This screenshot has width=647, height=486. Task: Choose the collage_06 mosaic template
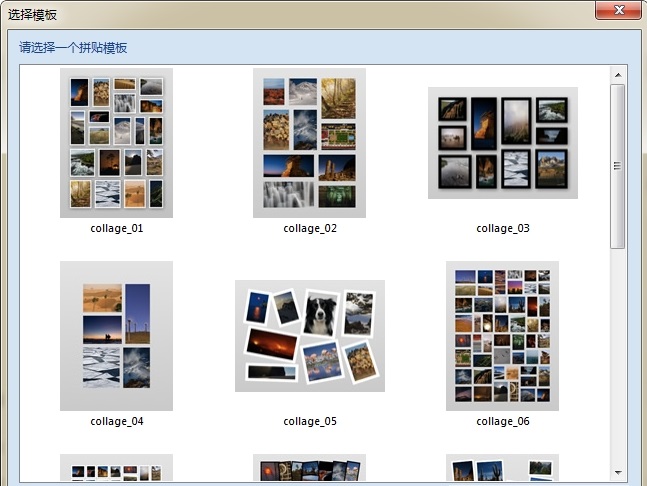pyautogui.click(x=502, y=336)
